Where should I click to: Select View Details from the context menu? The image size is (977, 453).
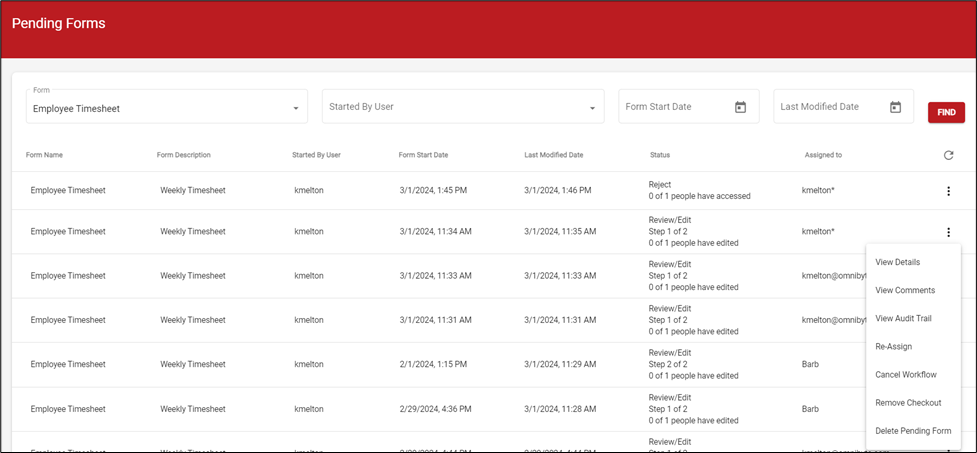pyautogui.click(x=897, y=262)
